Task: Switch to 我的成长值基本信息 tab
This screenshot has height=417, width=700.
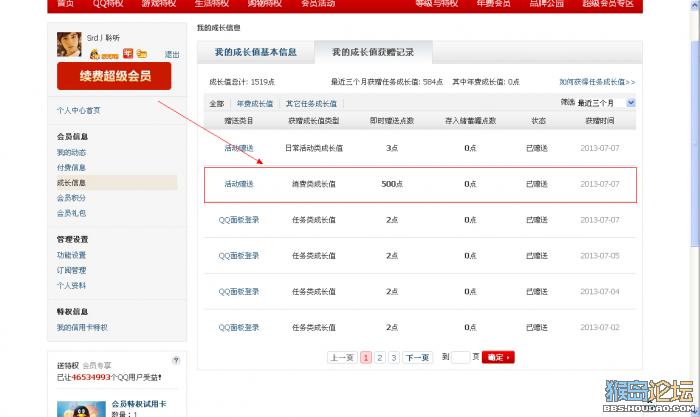Action: [256, 52]
